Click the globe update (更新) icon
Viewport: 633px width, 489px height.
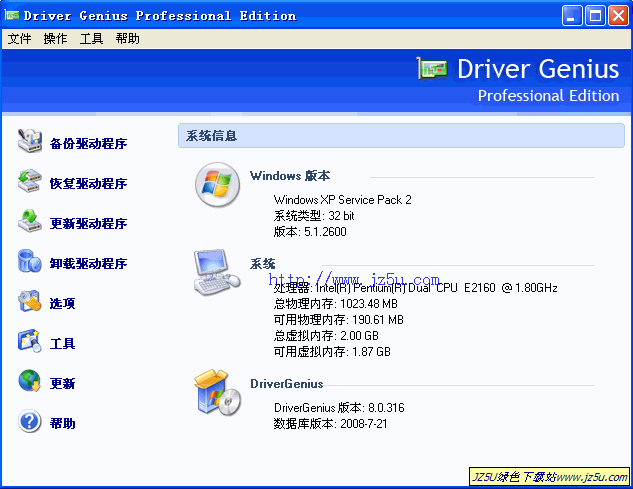coord(30,381)
